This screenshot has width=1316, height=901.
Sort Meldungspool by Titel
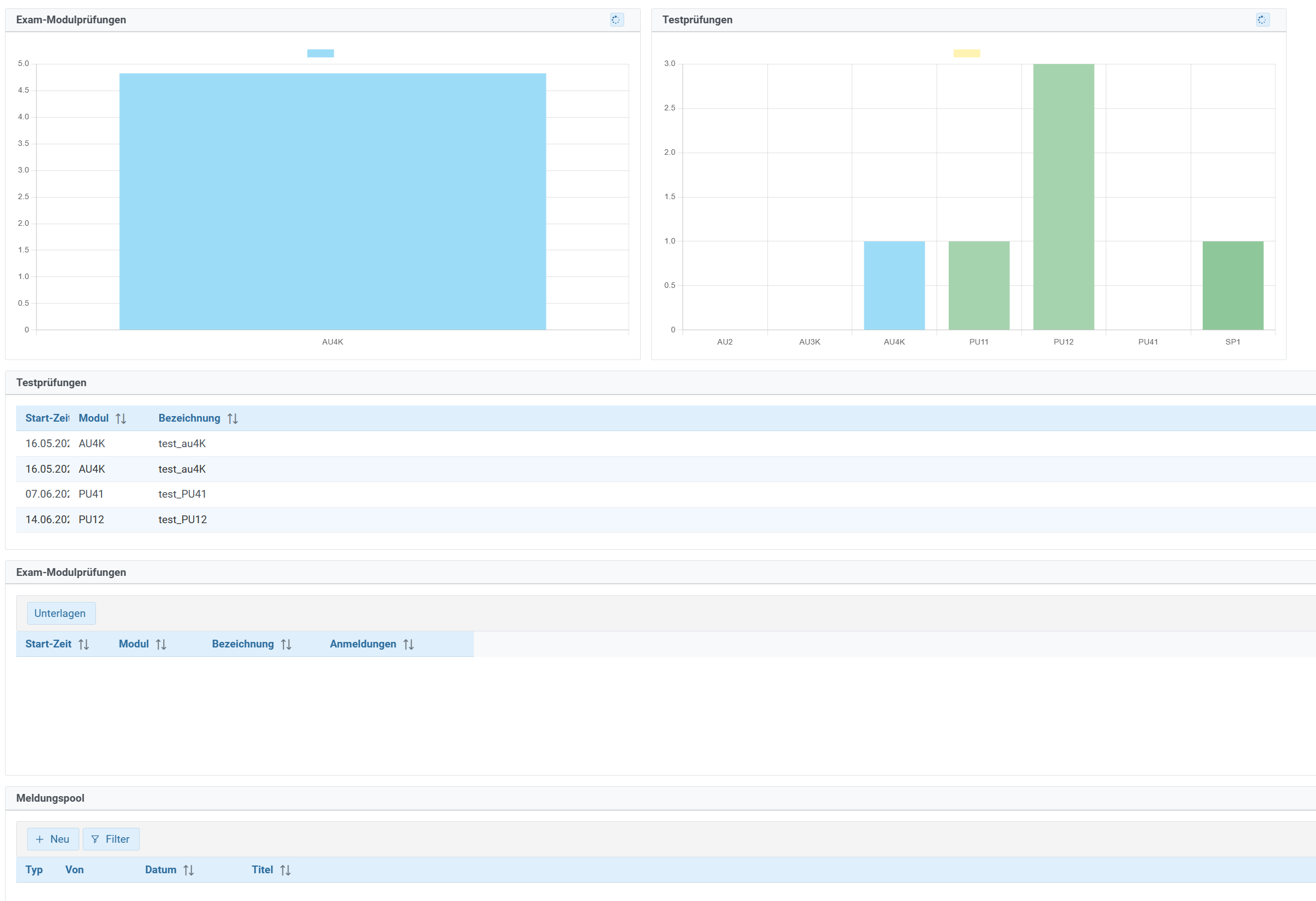tap(286, 870)
